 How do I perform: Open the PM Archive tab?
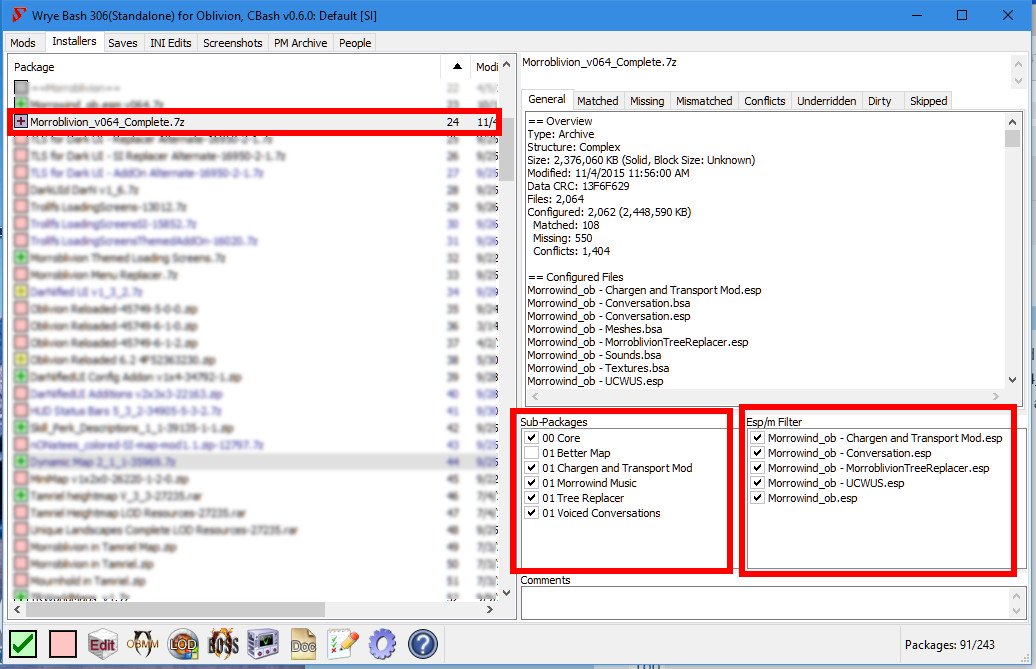[301, 43]
